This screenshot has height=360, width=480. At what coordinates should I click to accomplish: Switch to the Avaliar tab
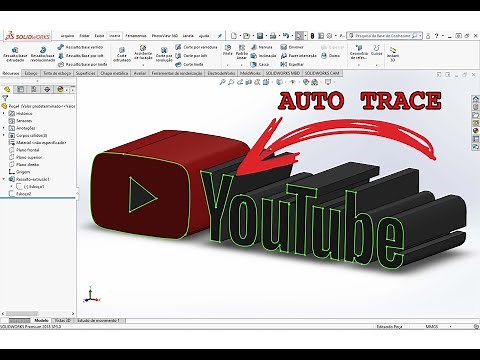click(x=140, y=73)
